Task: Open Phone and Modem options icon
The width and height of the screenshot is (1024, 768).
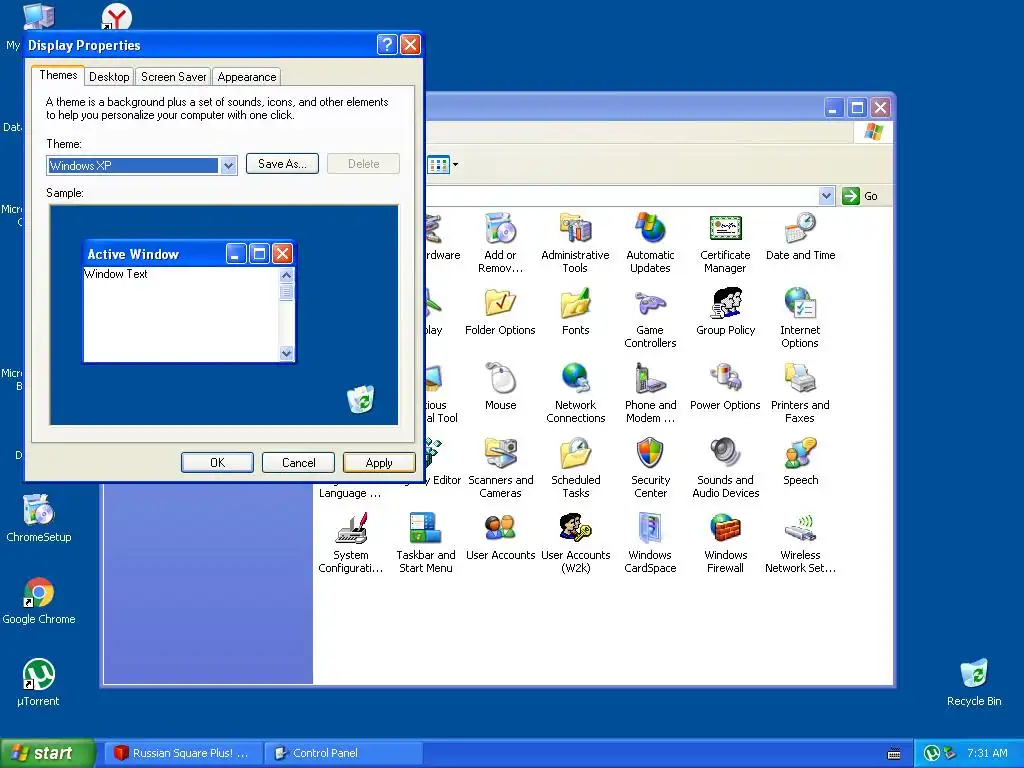Action: click(x=650, y=379)
